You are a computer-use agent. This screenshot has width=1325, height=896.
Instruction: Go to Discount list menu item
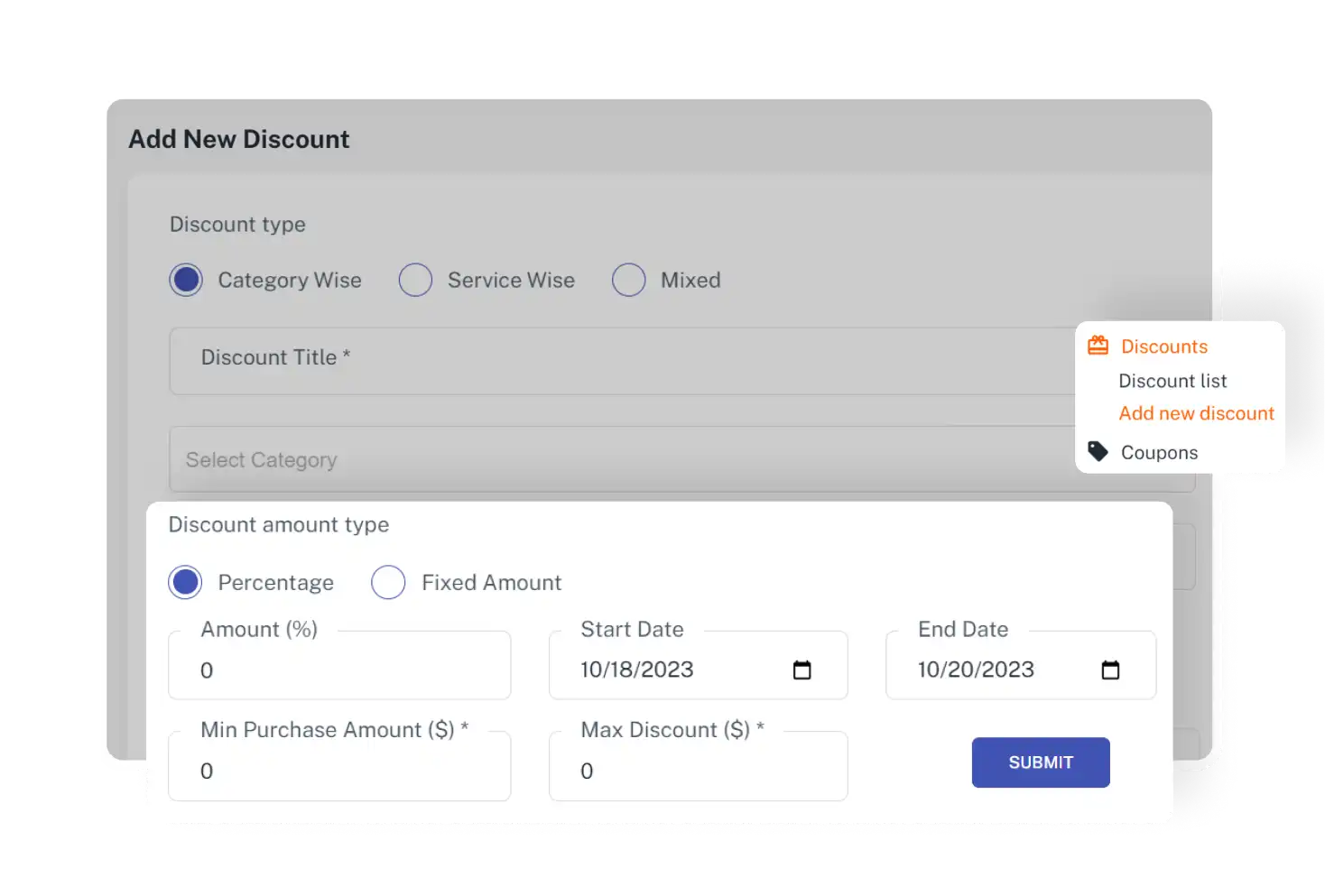point(1172,381)
